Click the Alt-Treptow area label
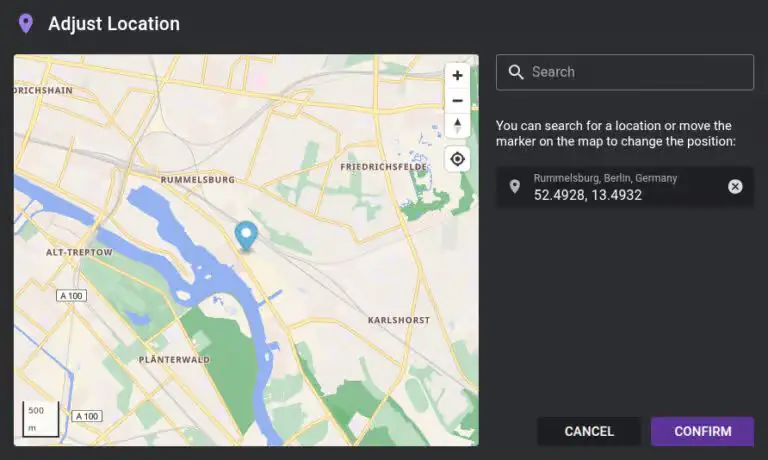 tap(79, 253)
